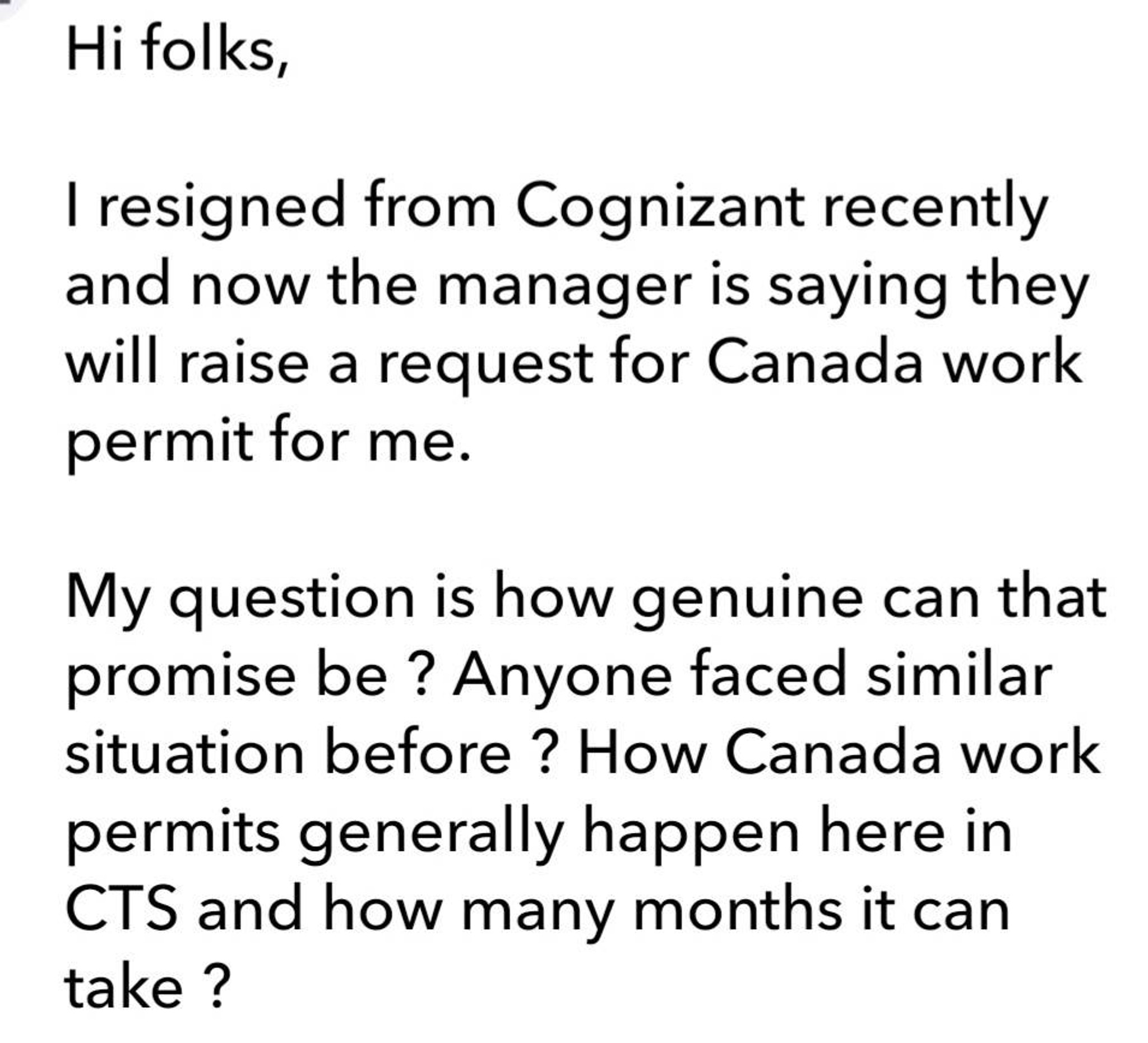Click the word "Anyone" in the post
Screen dimensions: 1148x1043
pos(562,679)
